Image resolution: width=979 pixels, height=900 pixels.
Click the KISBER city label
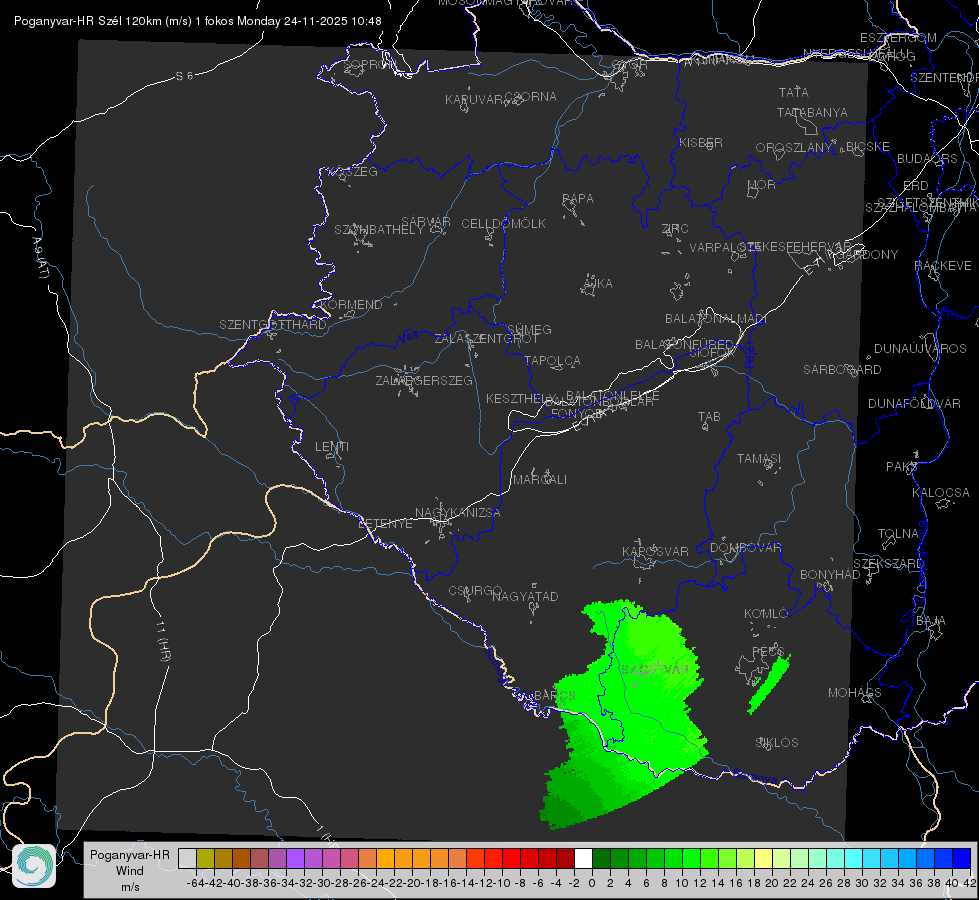[x=701, y=142]
